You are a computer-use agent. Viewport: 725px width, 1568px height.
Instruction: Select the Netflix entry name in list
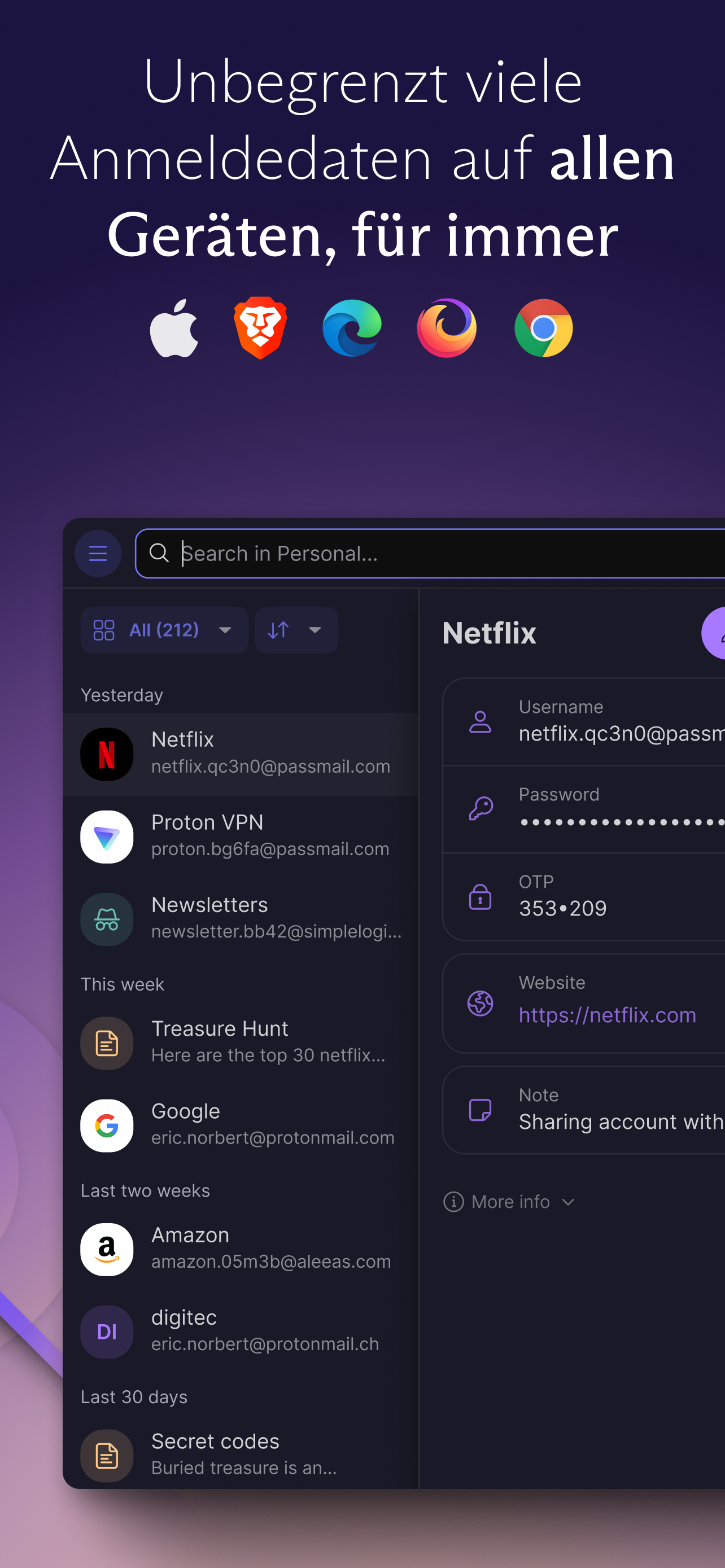click(182, 739)
